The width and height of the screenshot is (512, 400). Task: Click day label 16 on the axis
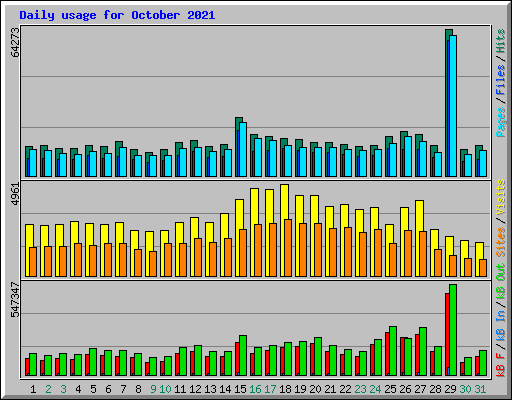(x=255, y=389)
